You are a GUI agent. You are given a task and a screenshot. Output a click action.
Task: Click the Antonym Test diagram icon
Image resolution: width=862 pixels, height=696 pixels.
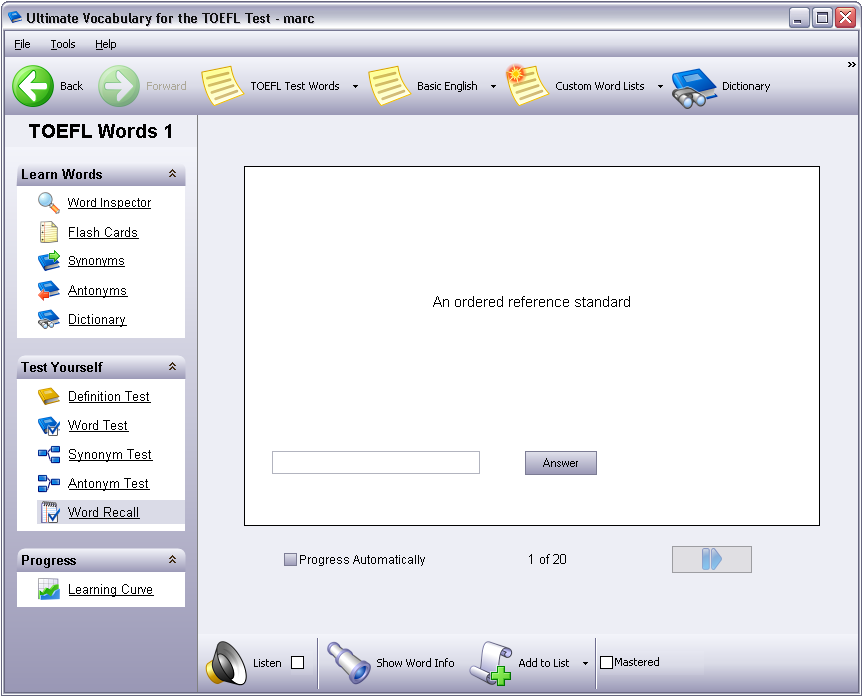pyautogui.click(x=48, y=483)
